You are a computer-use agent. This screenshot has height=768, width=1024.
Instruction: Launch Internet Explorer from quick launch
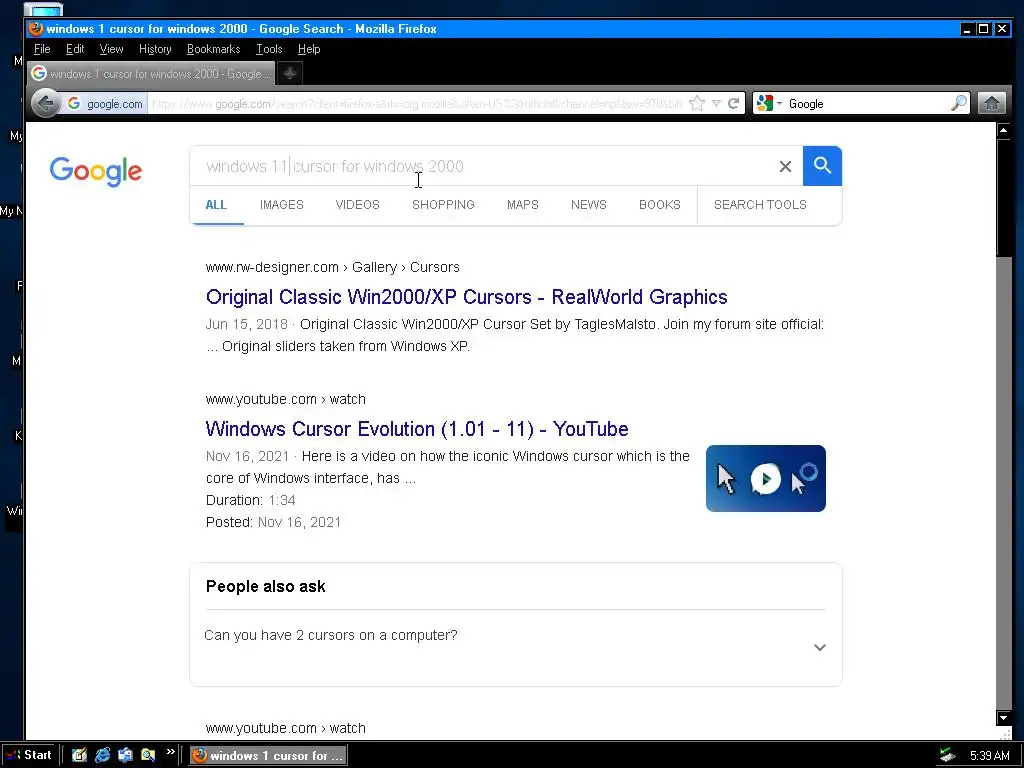coord(103,755)
